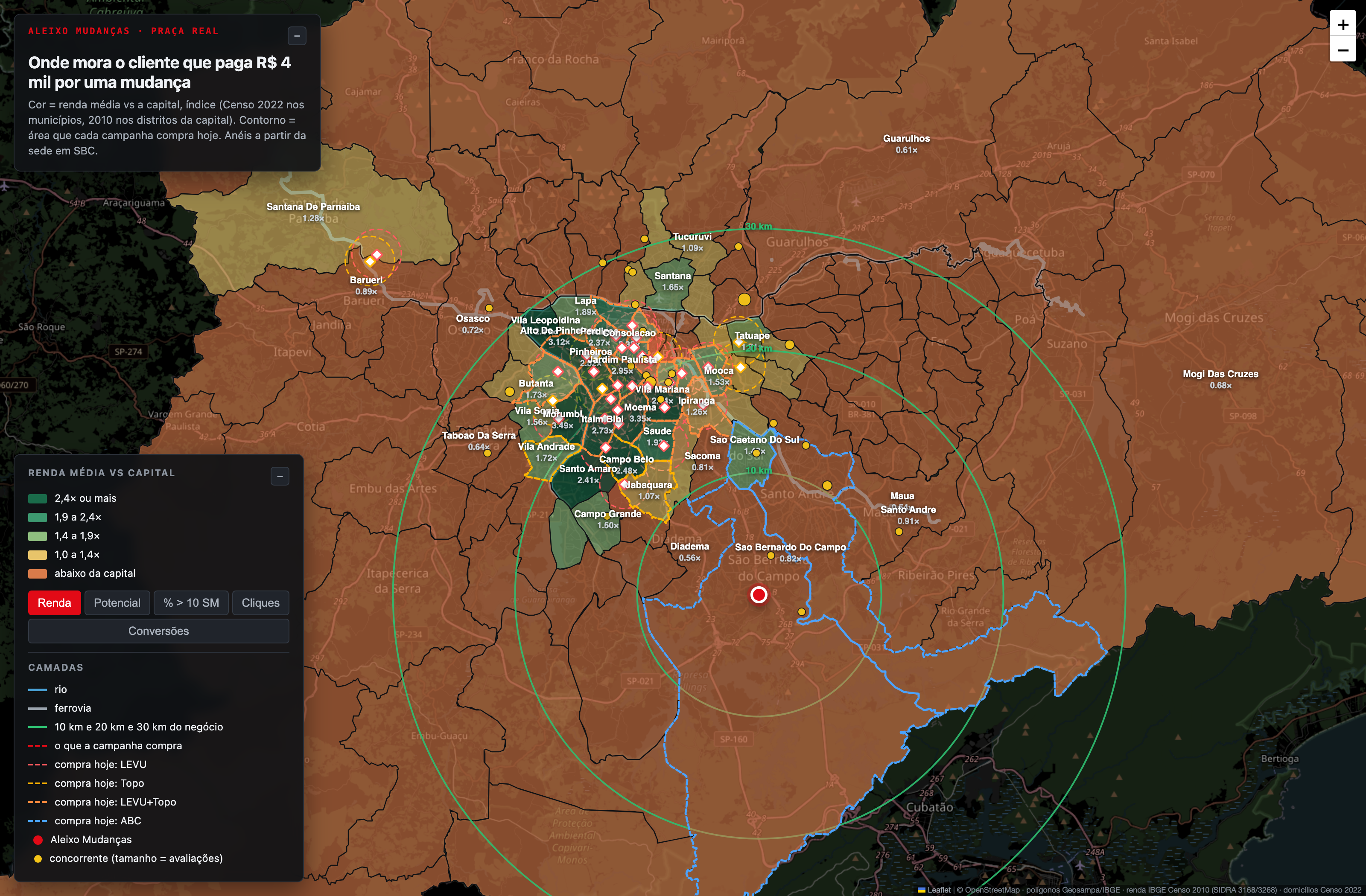Image resolution: width=1366 pixels, height=896 pixels.
Task: Click the Campo Grande 1.50× label
Action: point(608,519)
